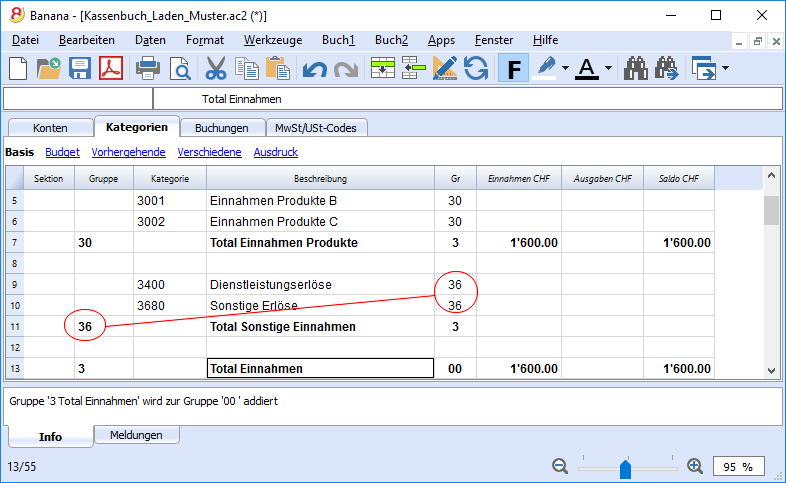Create PDF with the red PDF icon
Viewport: 786px width, 483px height.
pos(111,68)
